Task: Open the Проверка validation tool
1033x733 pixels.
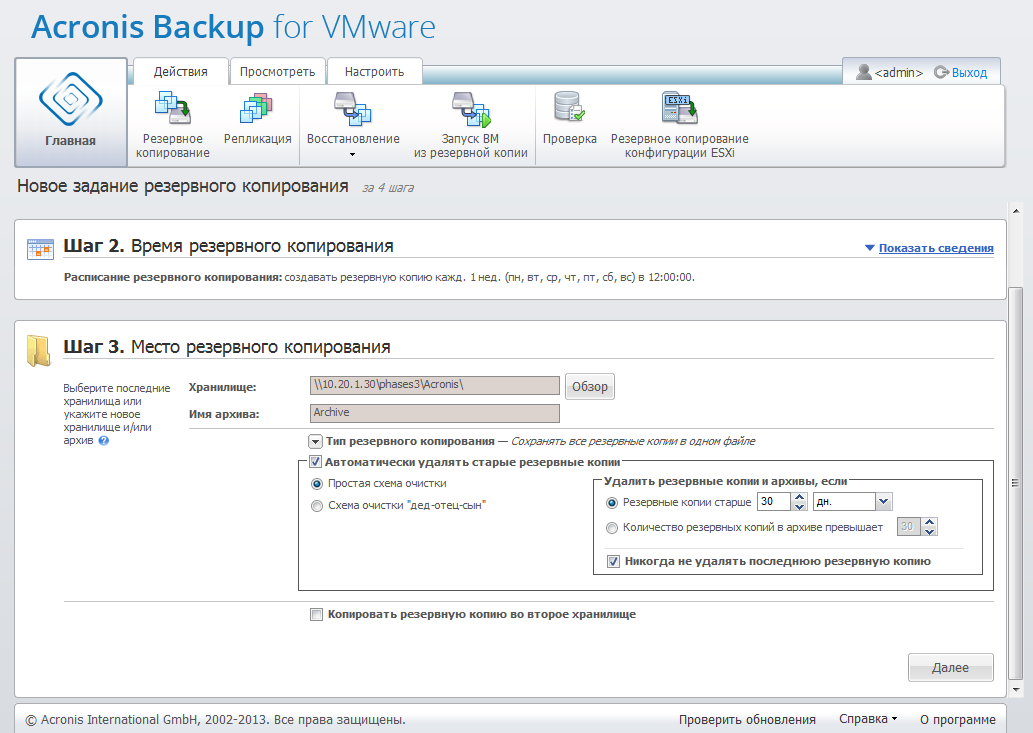Action: pyautogui.click(x=569, y=119)
